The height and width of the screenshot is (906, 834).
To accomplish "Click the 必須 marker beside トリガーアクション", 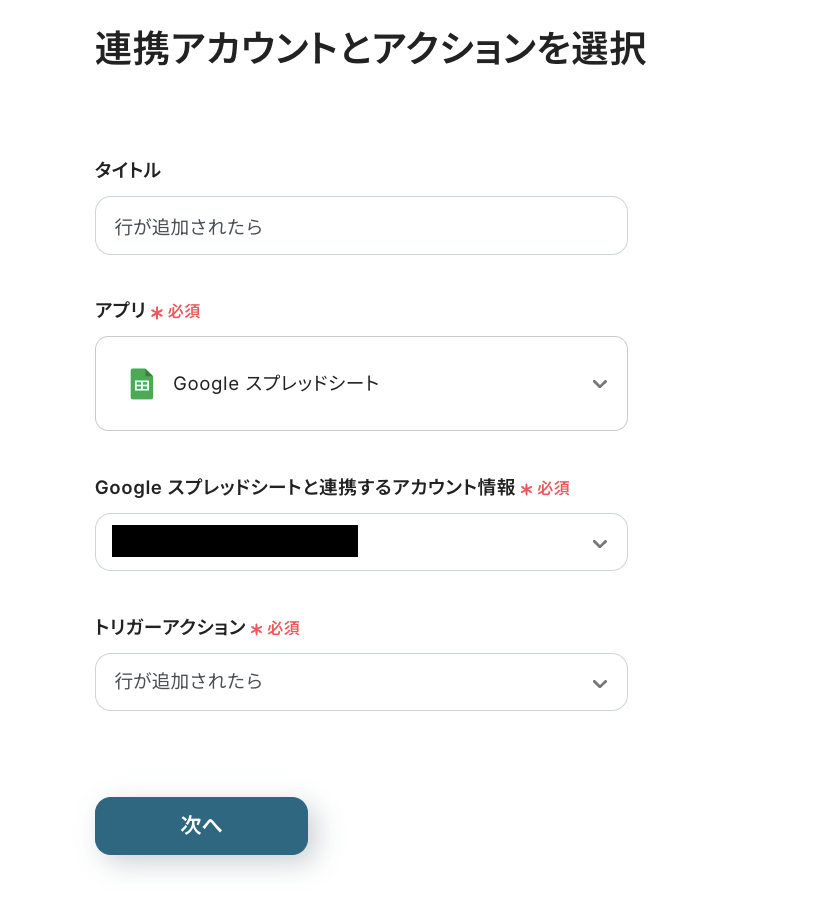I will 283,628.
